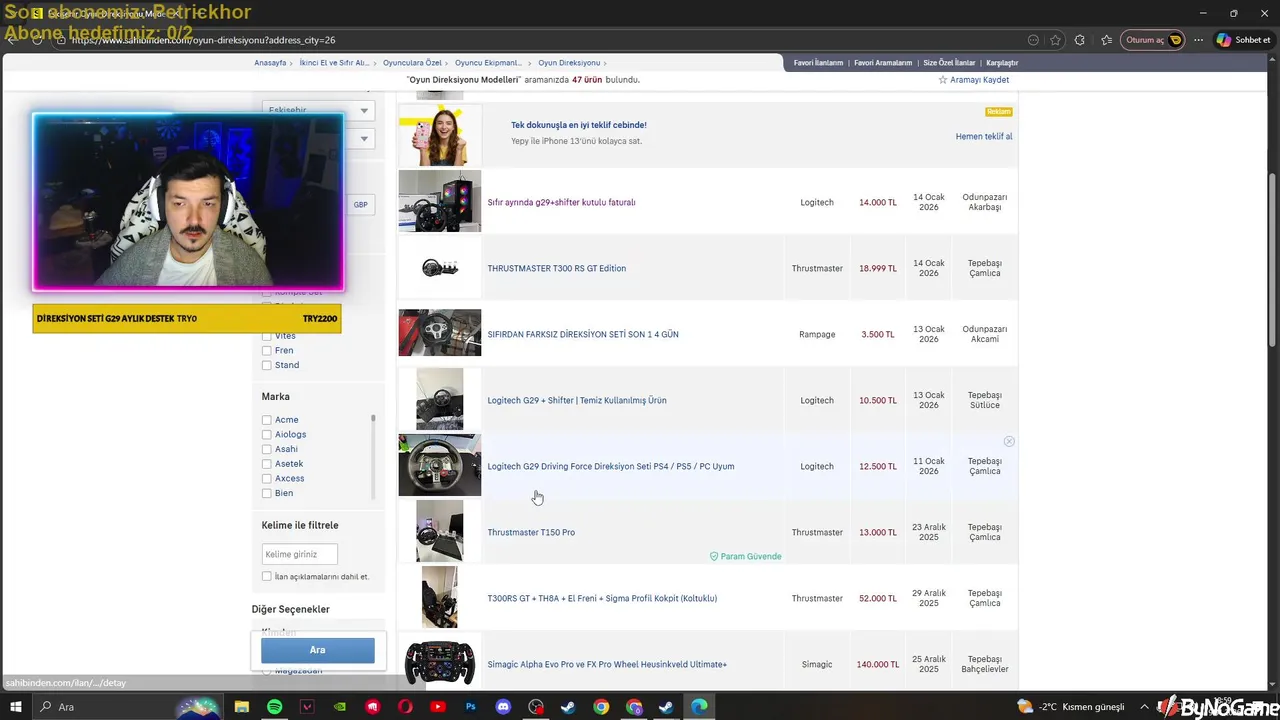Open THRUSTMASTER T300 RS GT Edition listing
Image resolution: width=1280 pixels, height=720 pixels.
click(x=556, y=268)
